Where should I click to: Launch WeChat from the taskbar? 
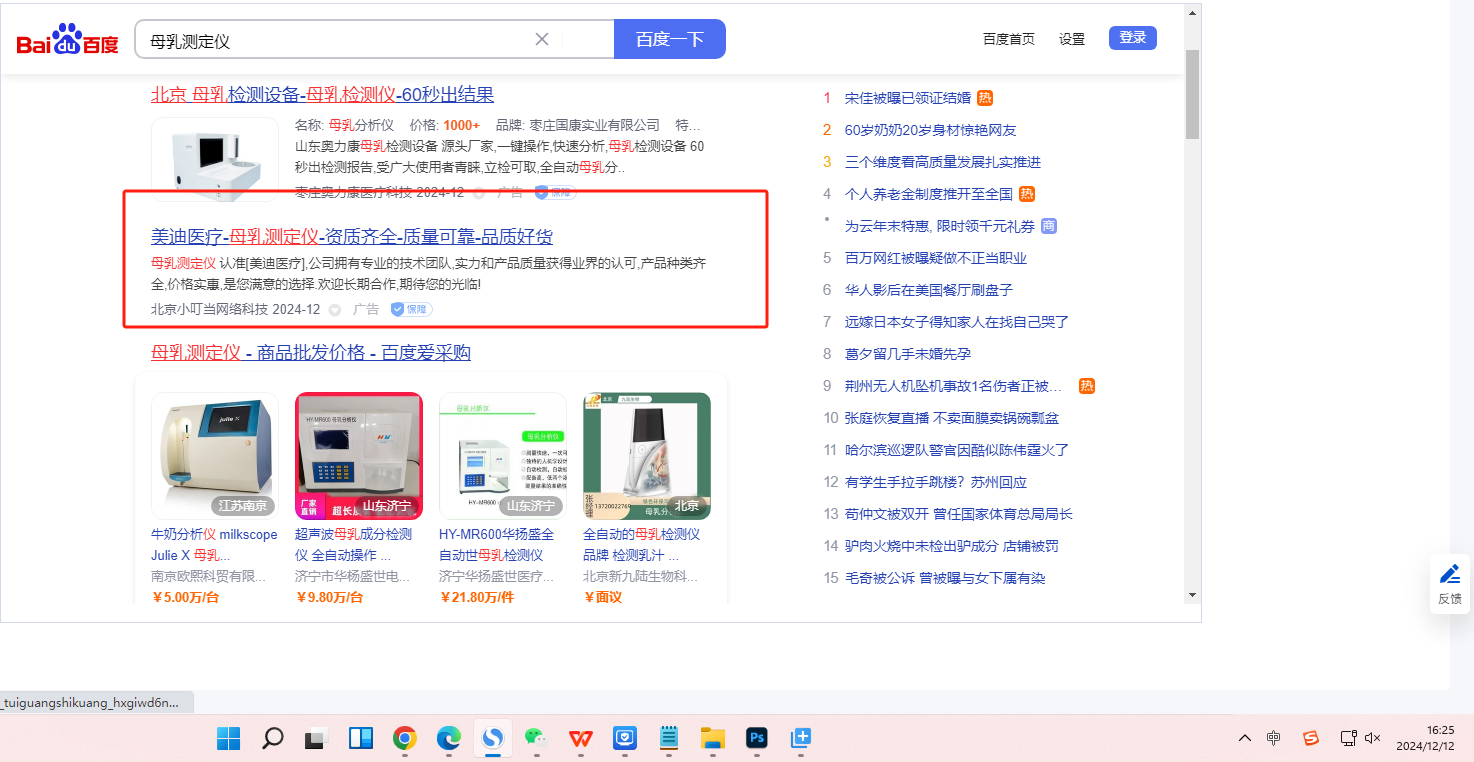pyautogui.click(x=537, y=739)
